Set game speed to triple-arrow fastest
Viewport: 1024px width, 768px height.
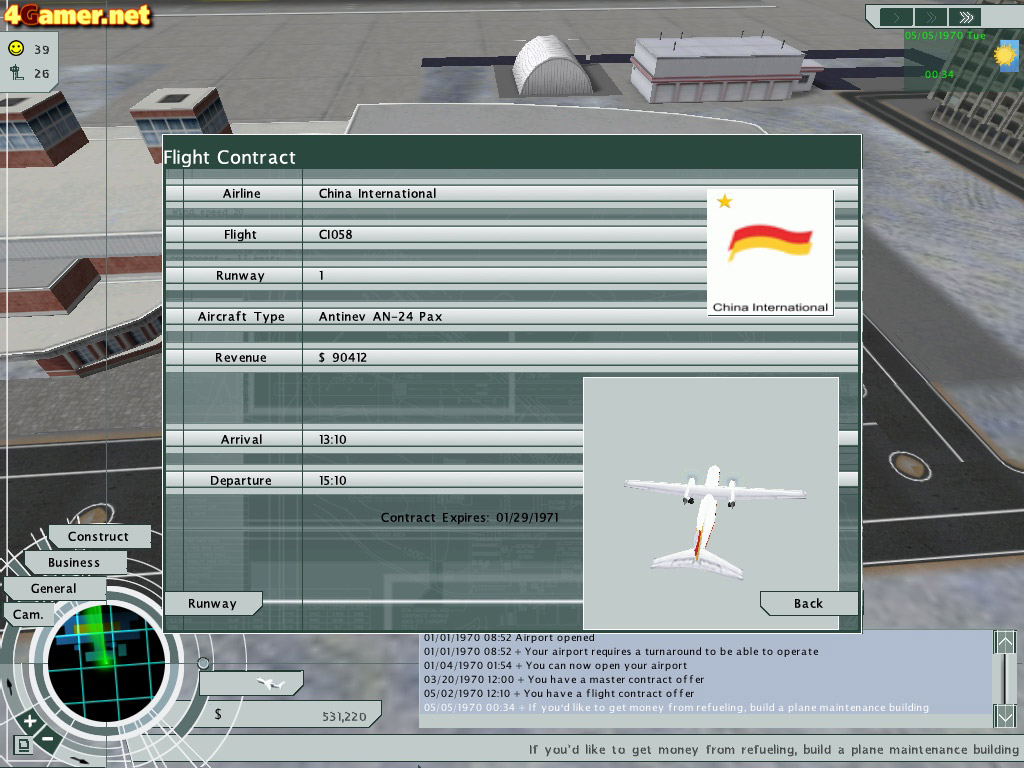pos(966,17)
